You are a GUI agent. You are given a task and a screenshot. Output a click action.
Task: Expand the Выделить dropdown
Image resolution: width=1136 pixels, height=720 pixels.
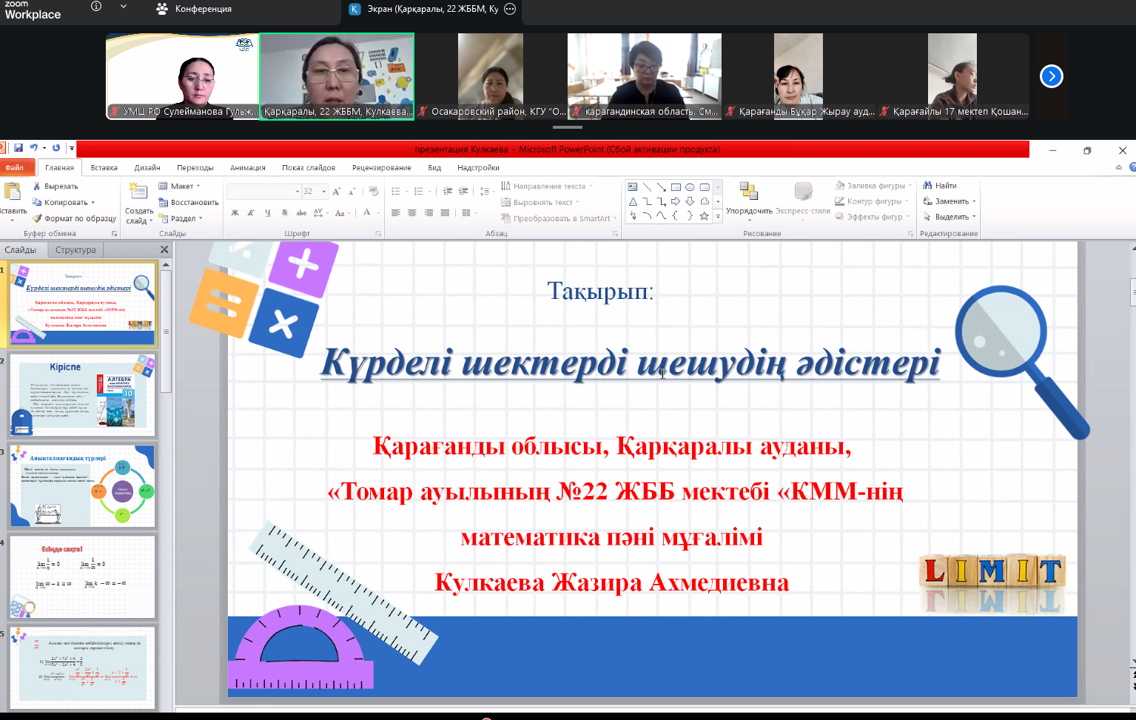click(950, 217)
